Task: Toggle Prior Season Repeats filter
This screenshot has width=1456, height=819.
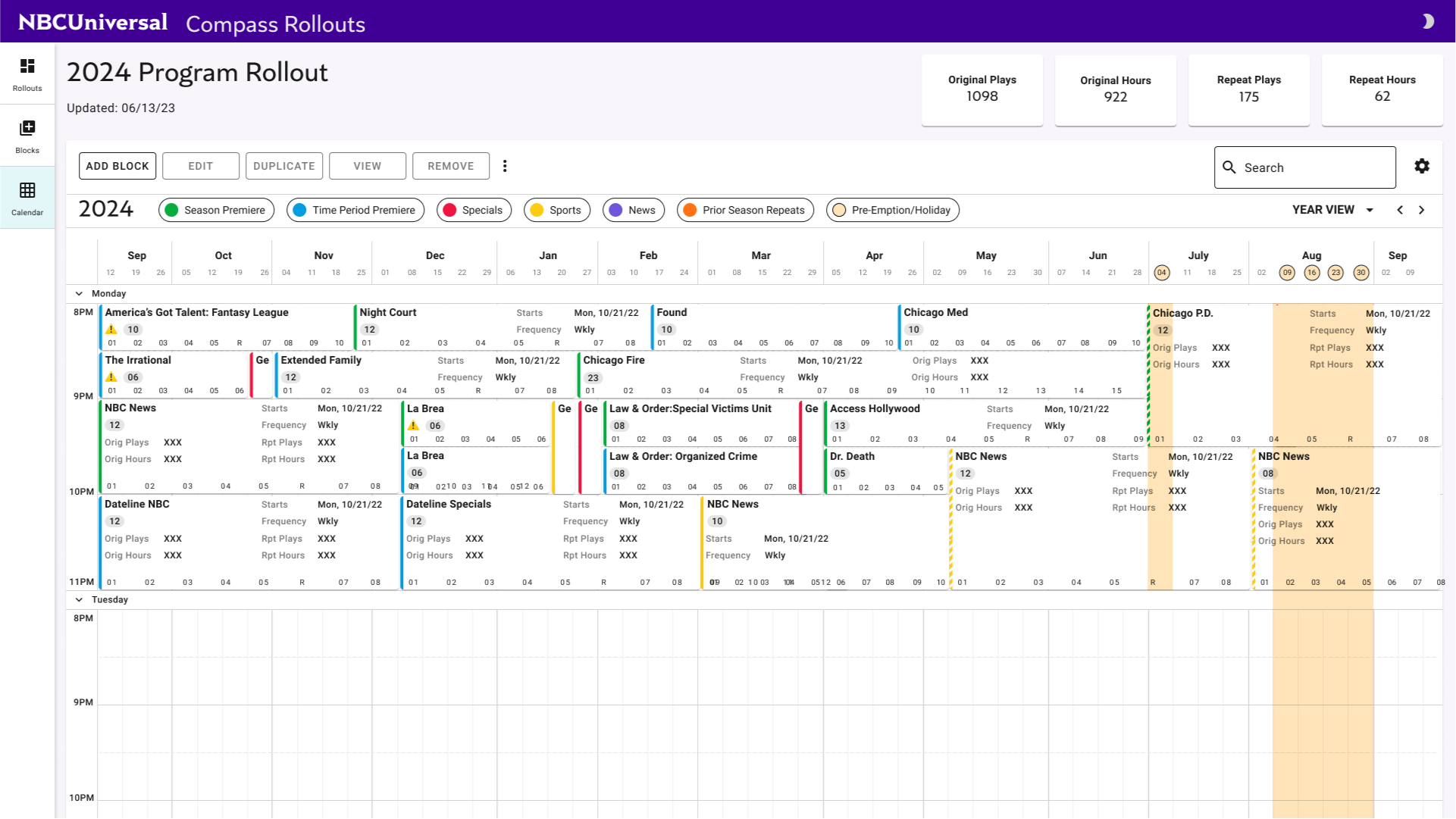Action: [745, 210]
